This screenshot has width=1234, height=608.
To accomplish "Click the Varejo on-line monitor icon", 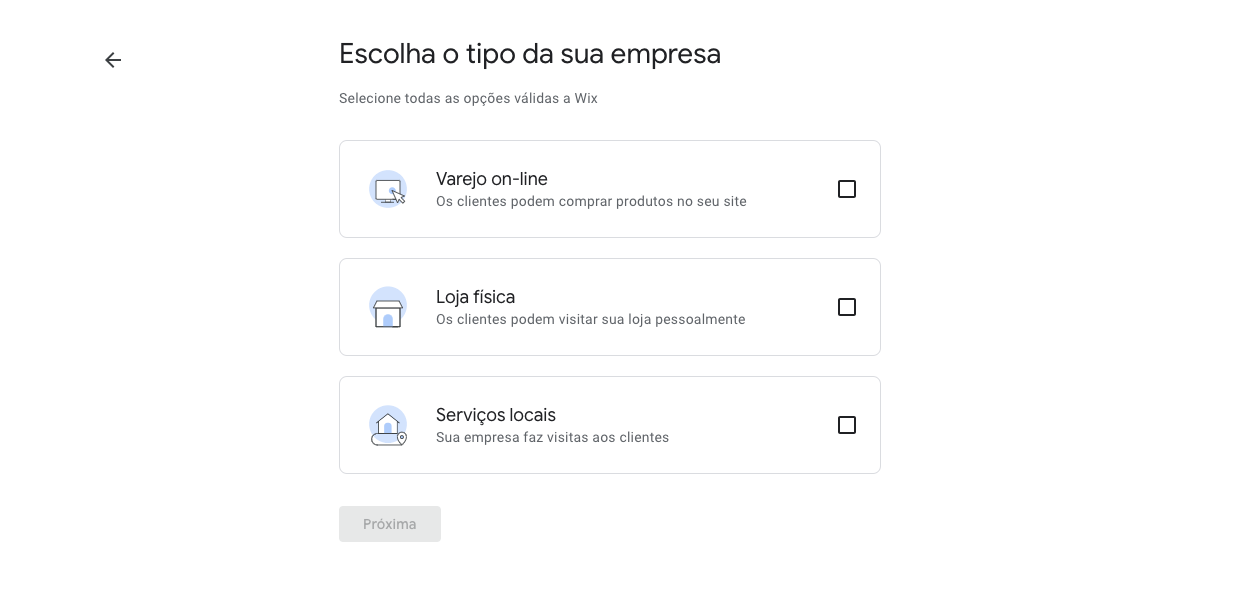I will click(x=388, y=189).
